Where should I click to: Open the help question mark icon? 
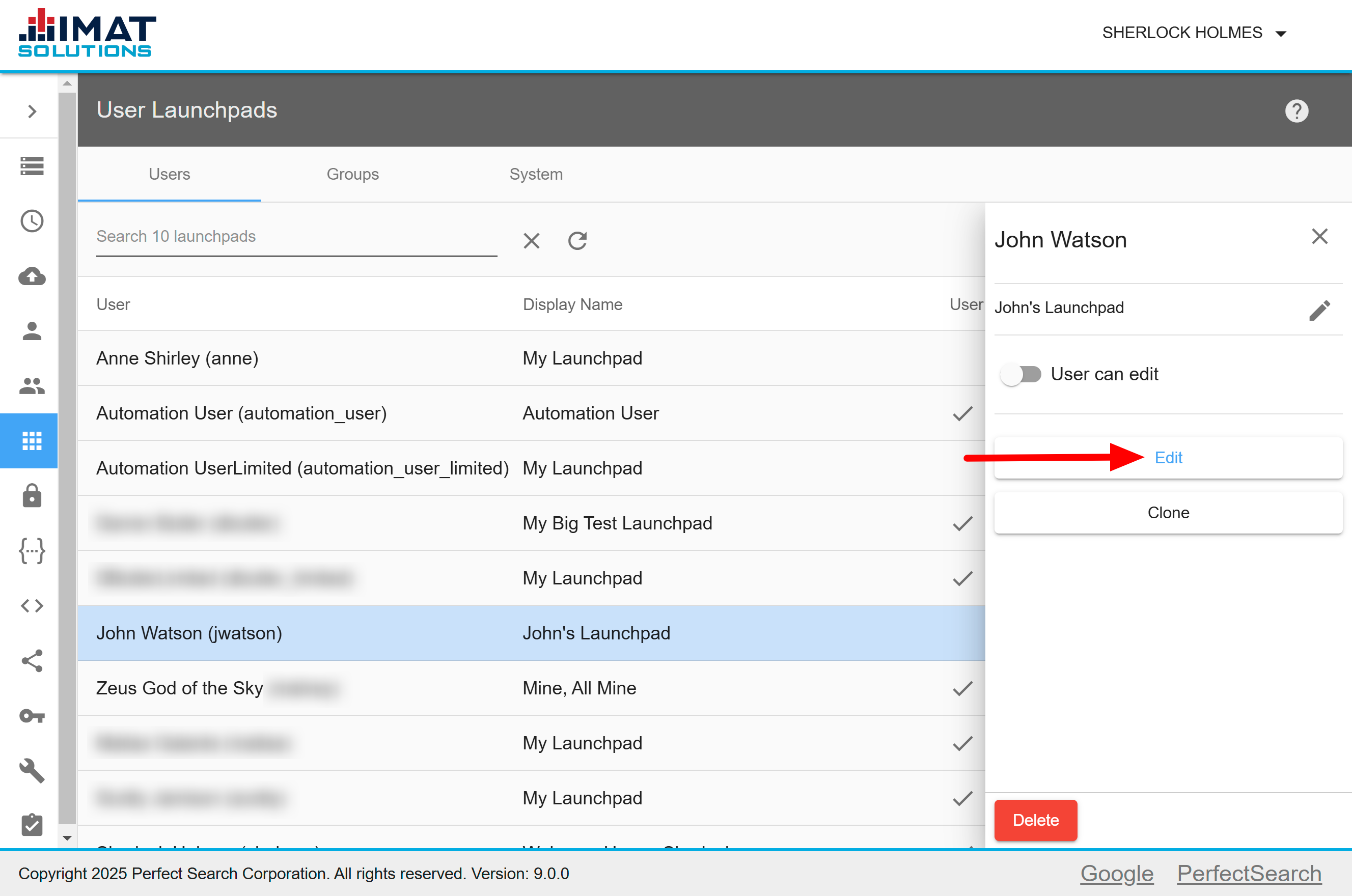pyautogui.click(x=1296, y=111)
